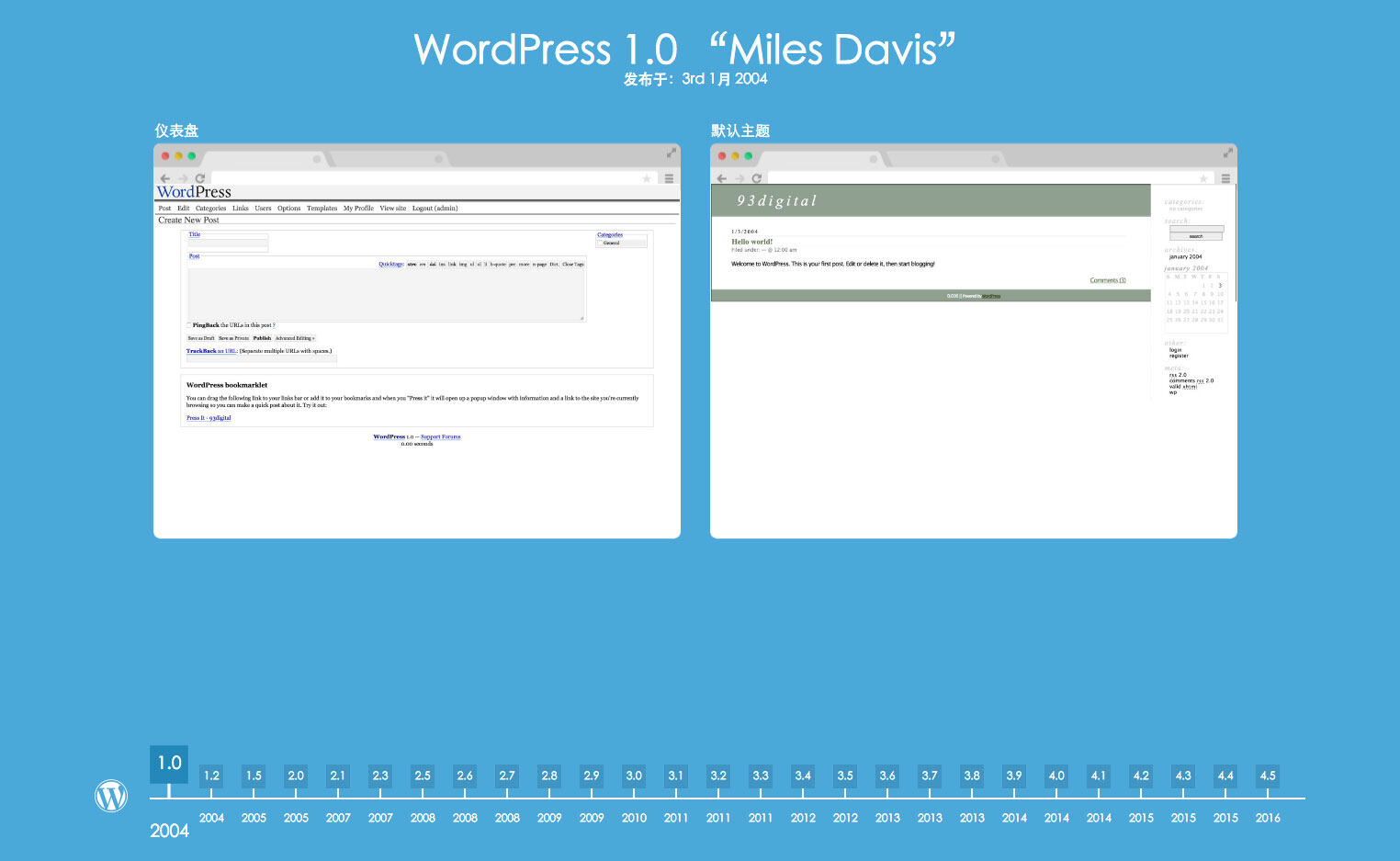
Task: Click back arrow in dashboard browser screenshot
Action: pyautogui.click(x=165, y=178)
